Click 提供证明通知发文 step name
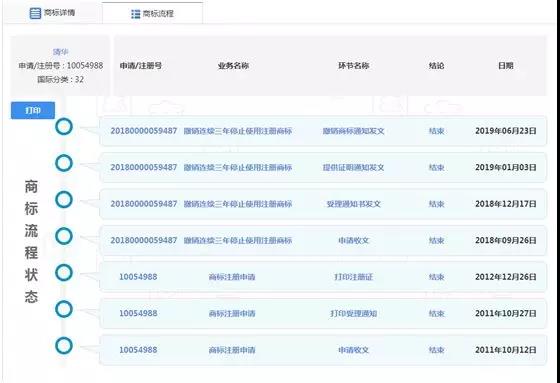 coord(354,168)
